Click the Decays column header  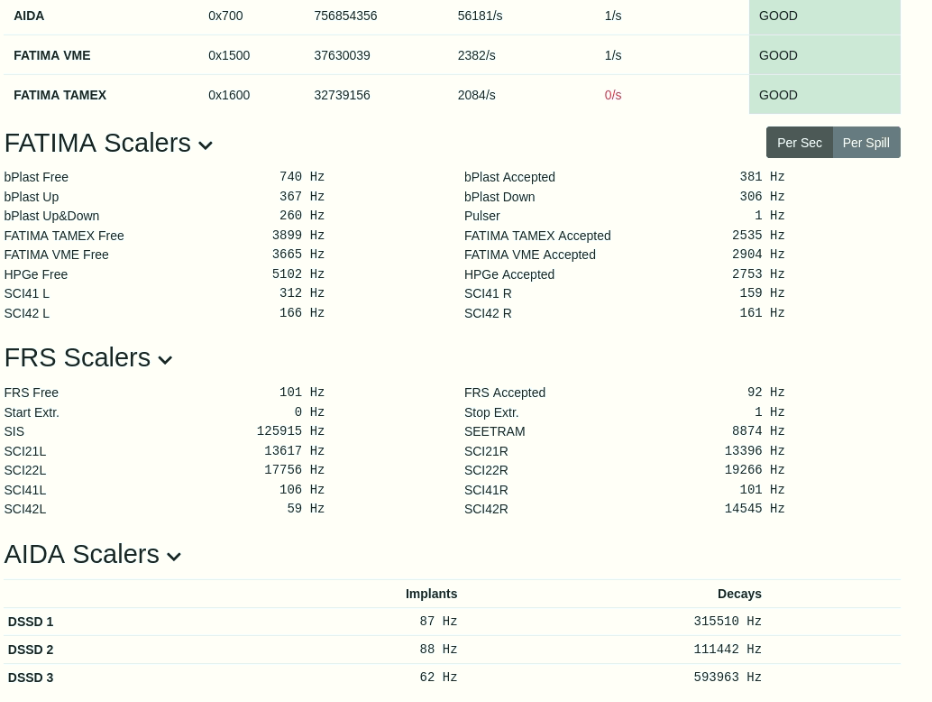tap(739, 594)
